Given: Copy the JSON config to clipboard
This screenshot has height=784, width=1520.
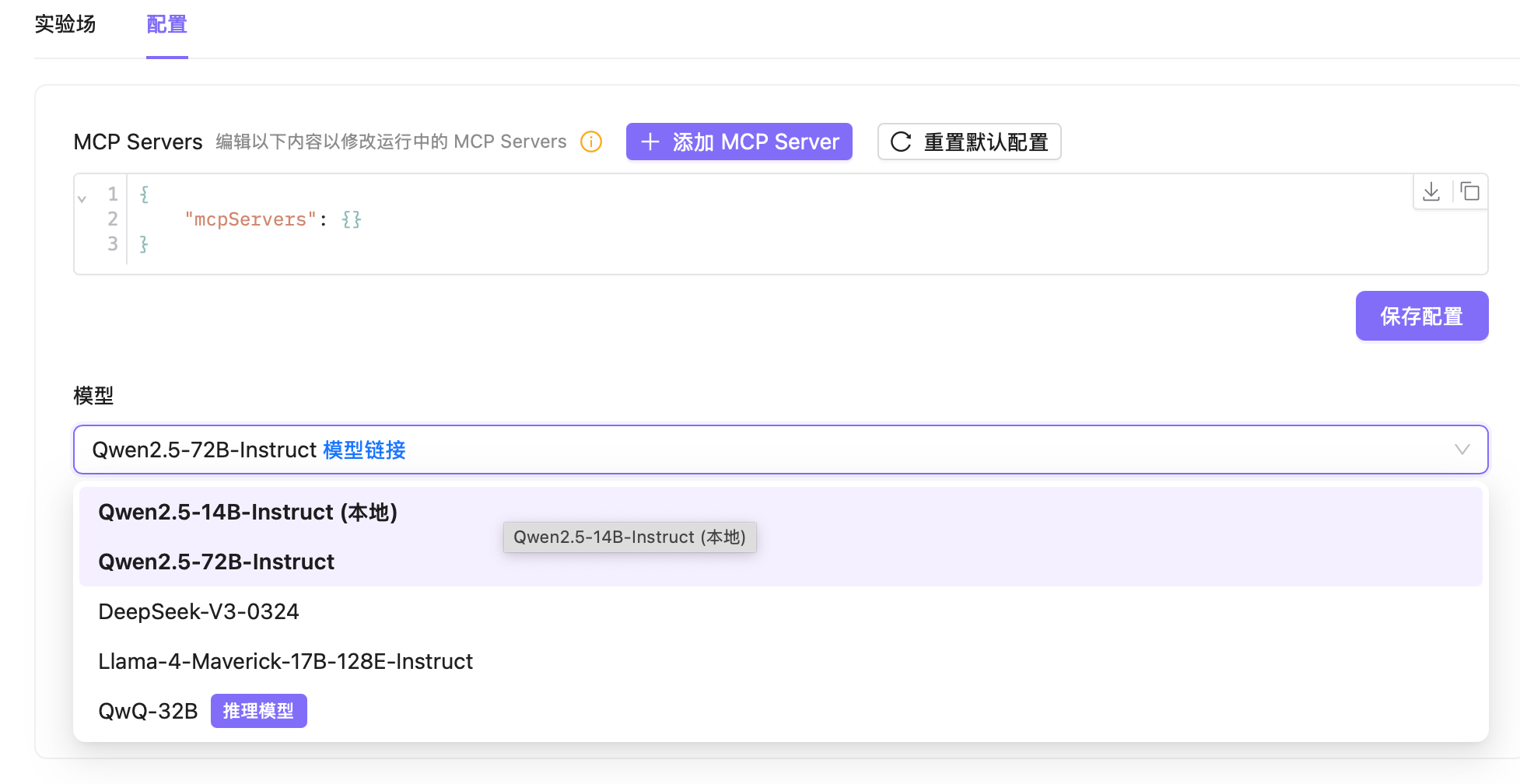Looking at the screenshot, I should coord(1469,191).
